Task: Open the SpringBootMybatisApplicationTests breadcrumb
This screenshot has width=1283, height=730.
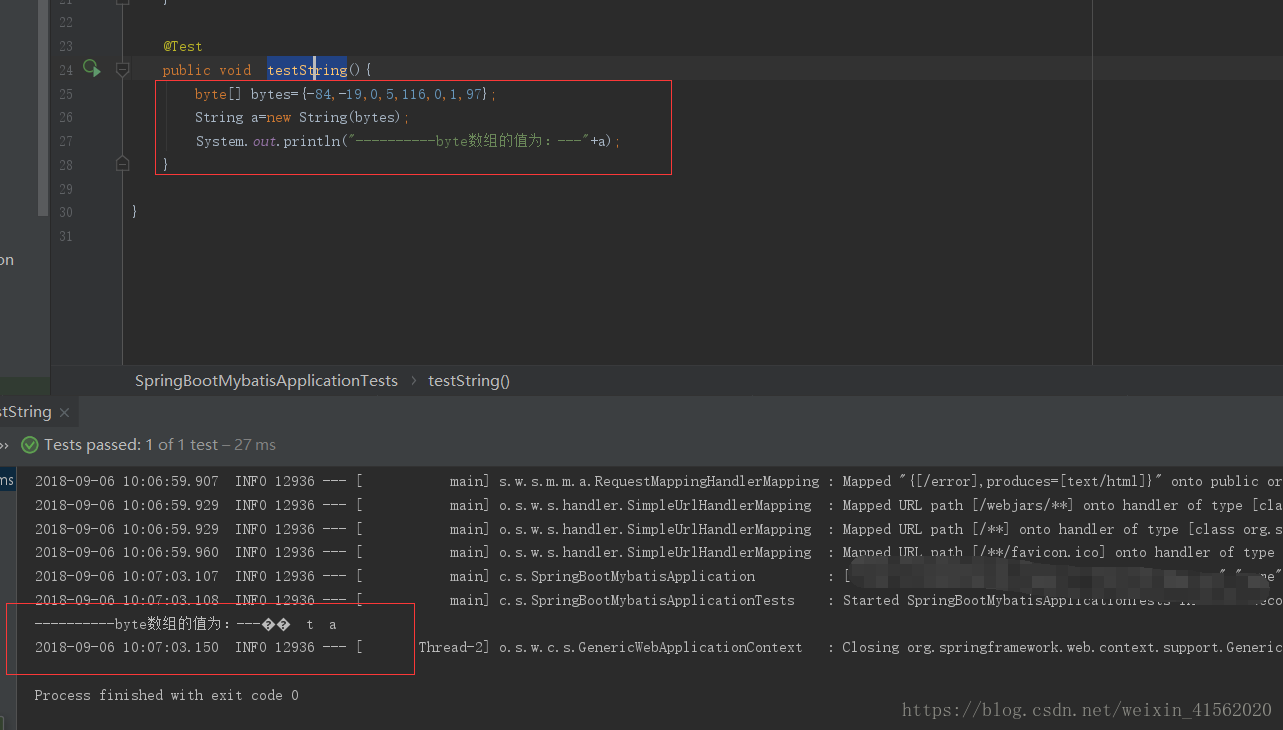Action: pos(266,381)
